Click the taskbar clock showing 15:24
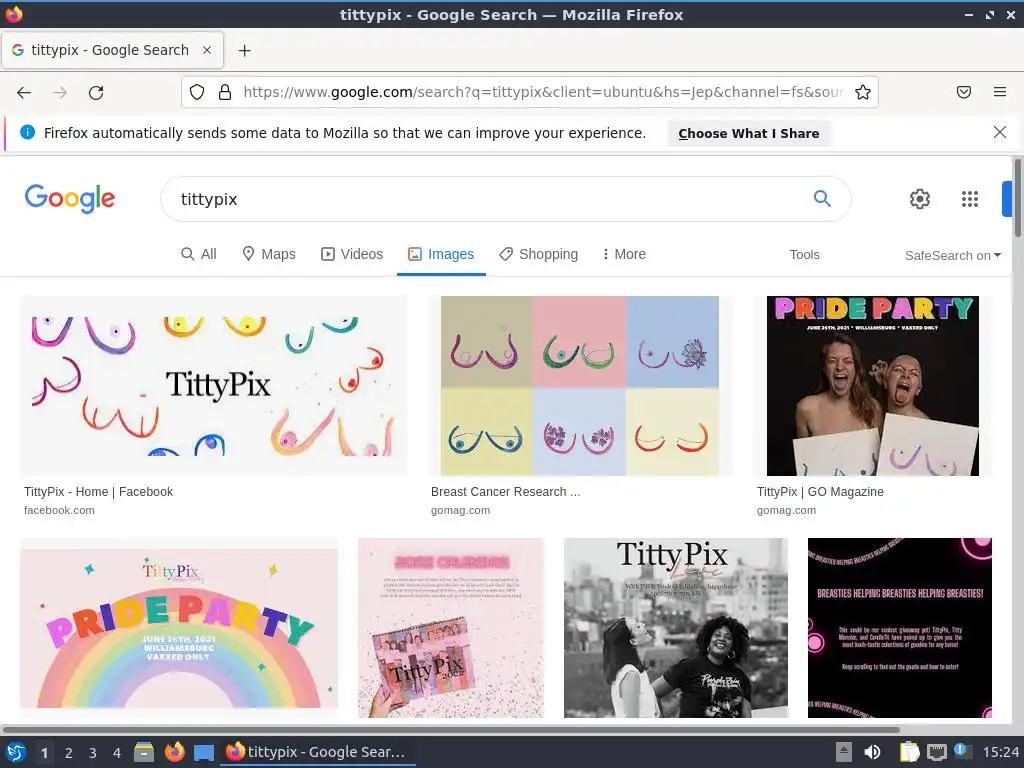Screen dimensions: 1024x768 [1000, 752]
